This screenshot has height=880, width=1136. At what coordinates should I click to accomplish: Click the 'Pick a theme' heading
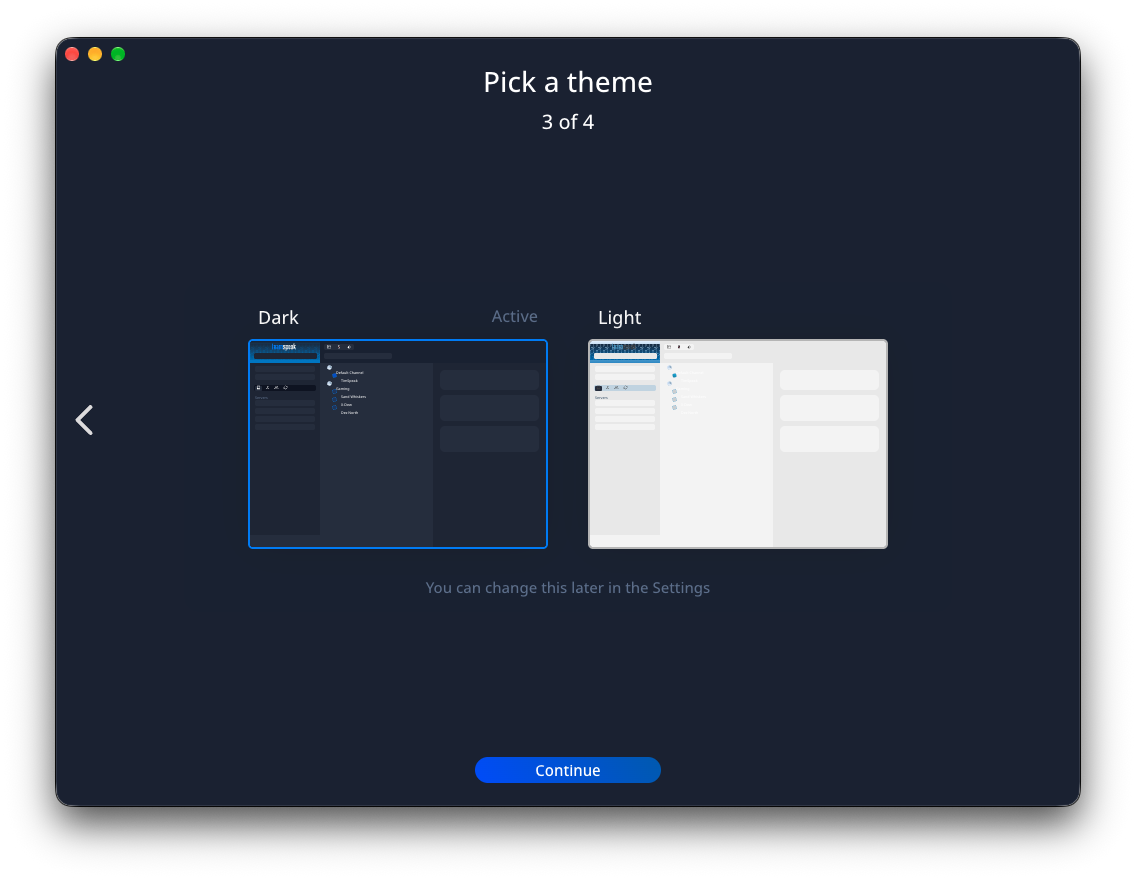[x=568, y=83]
